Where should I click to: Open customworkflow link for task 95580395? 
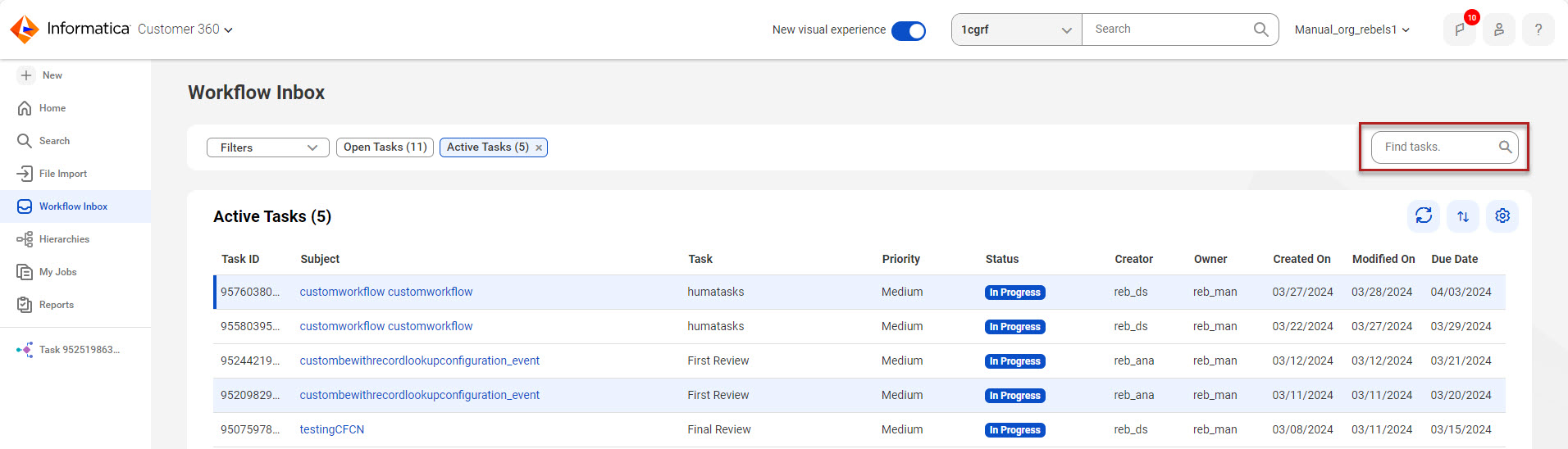[386, 326]
